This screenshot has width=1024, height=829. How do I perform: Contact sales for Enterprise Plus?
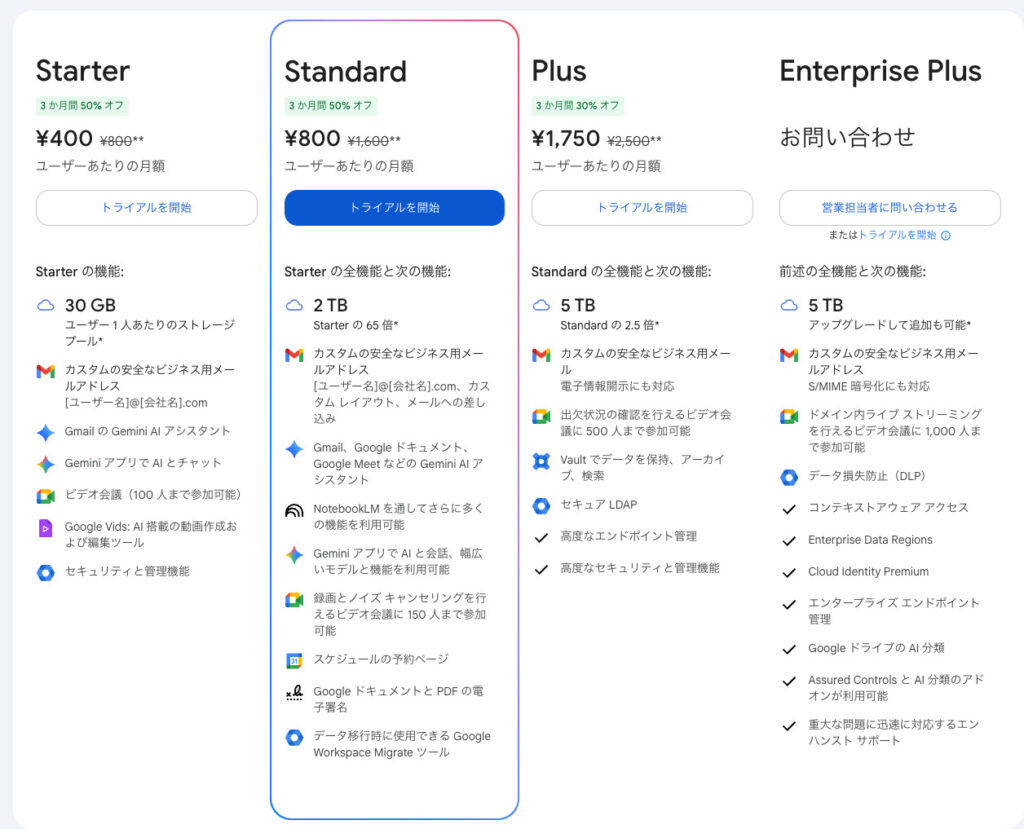889,208
